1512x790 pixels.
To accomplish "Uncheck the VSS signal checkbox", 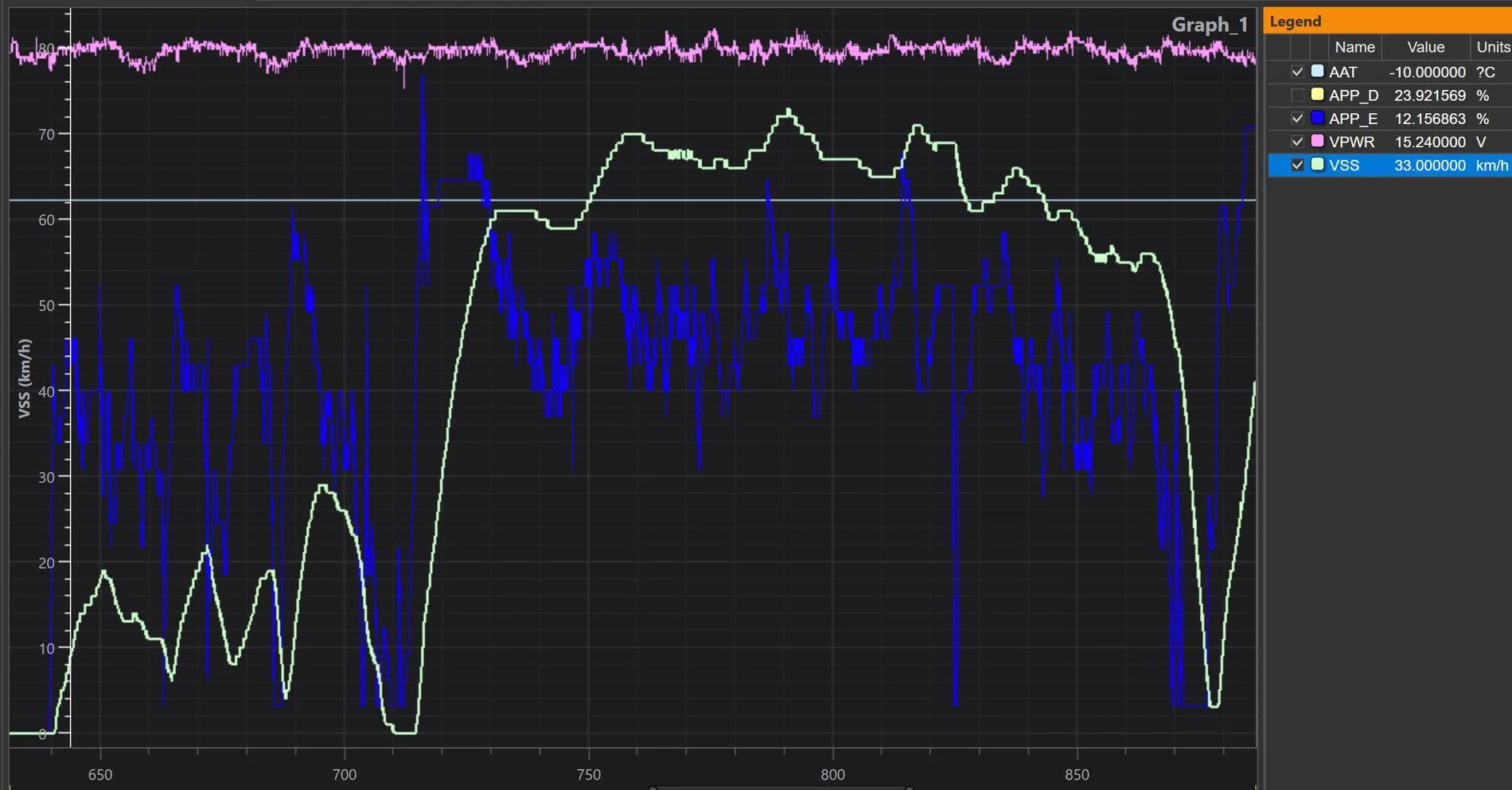I will point(1297,165).
